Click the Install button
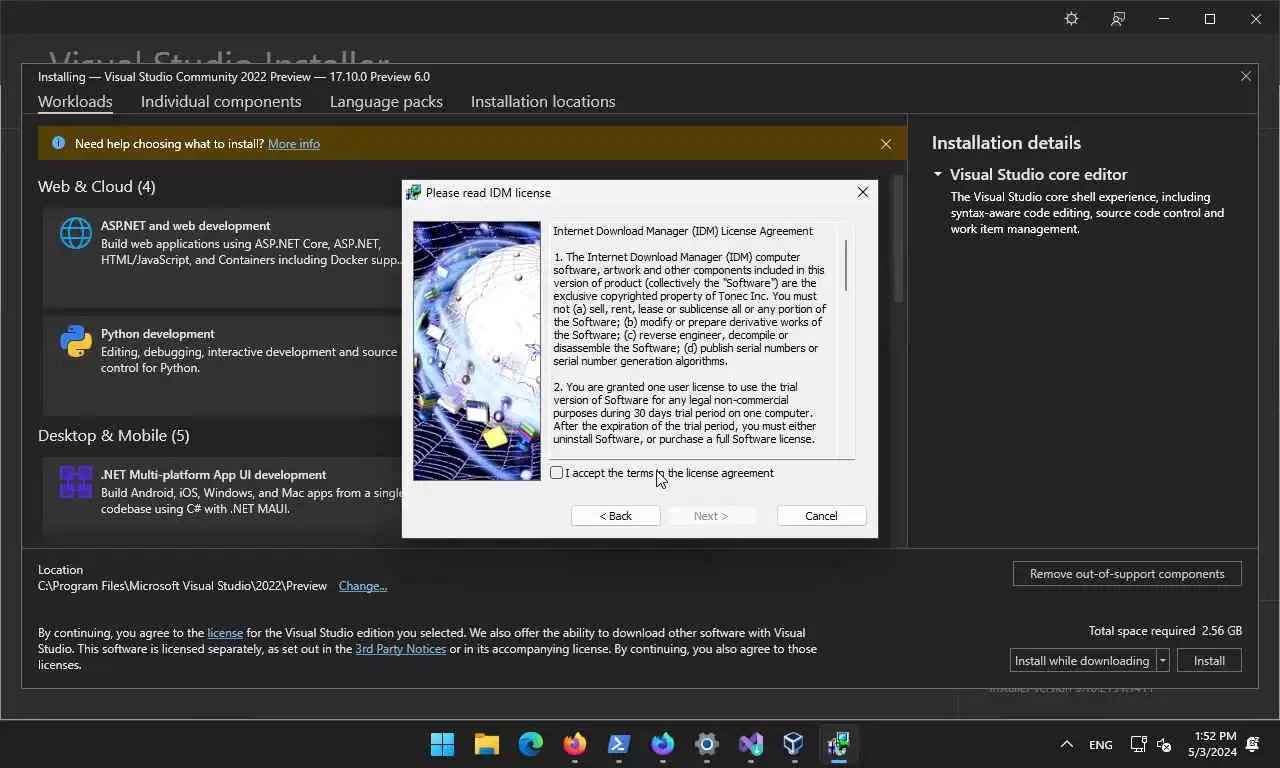Screen dimensions: 1280x768 click(1209, 661)
